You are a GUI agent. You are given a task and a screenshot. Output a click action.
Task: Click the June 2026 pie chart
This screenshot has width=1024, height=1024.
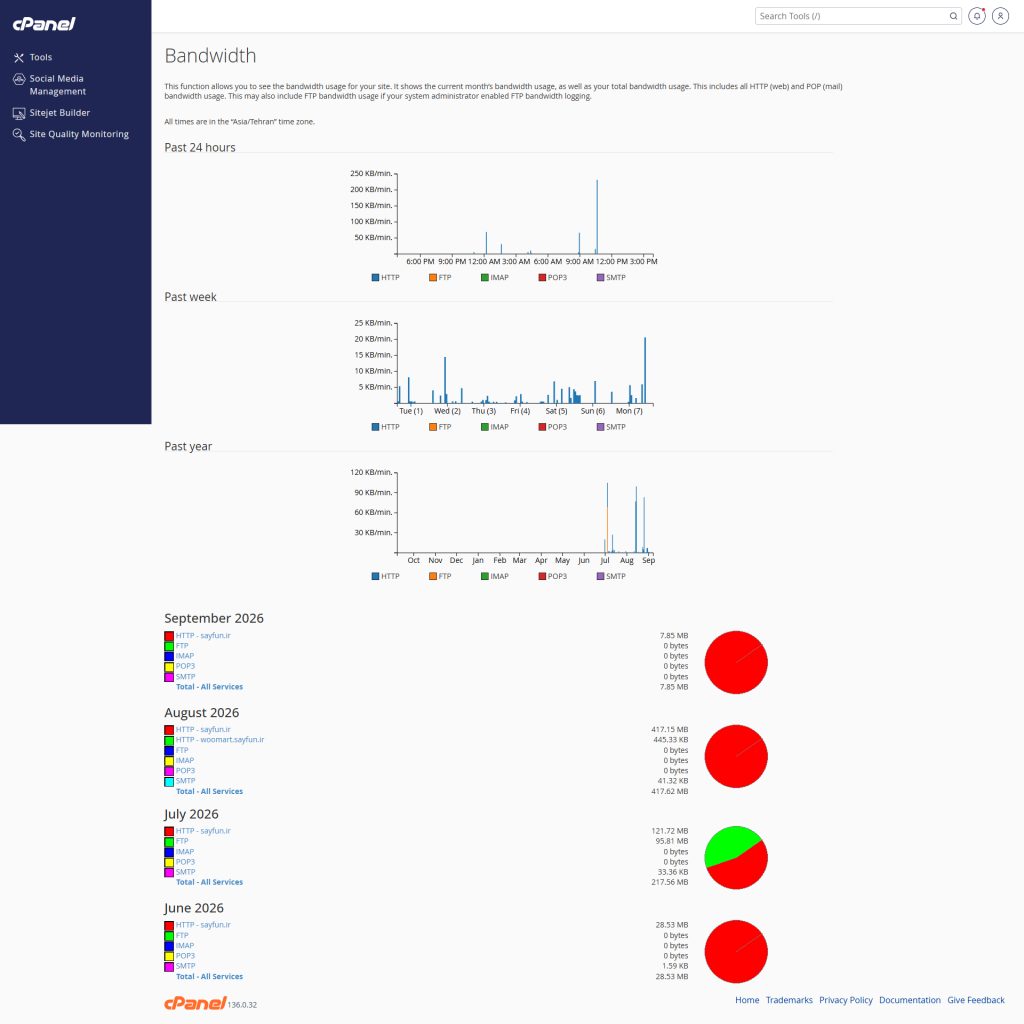coord(736,952)
